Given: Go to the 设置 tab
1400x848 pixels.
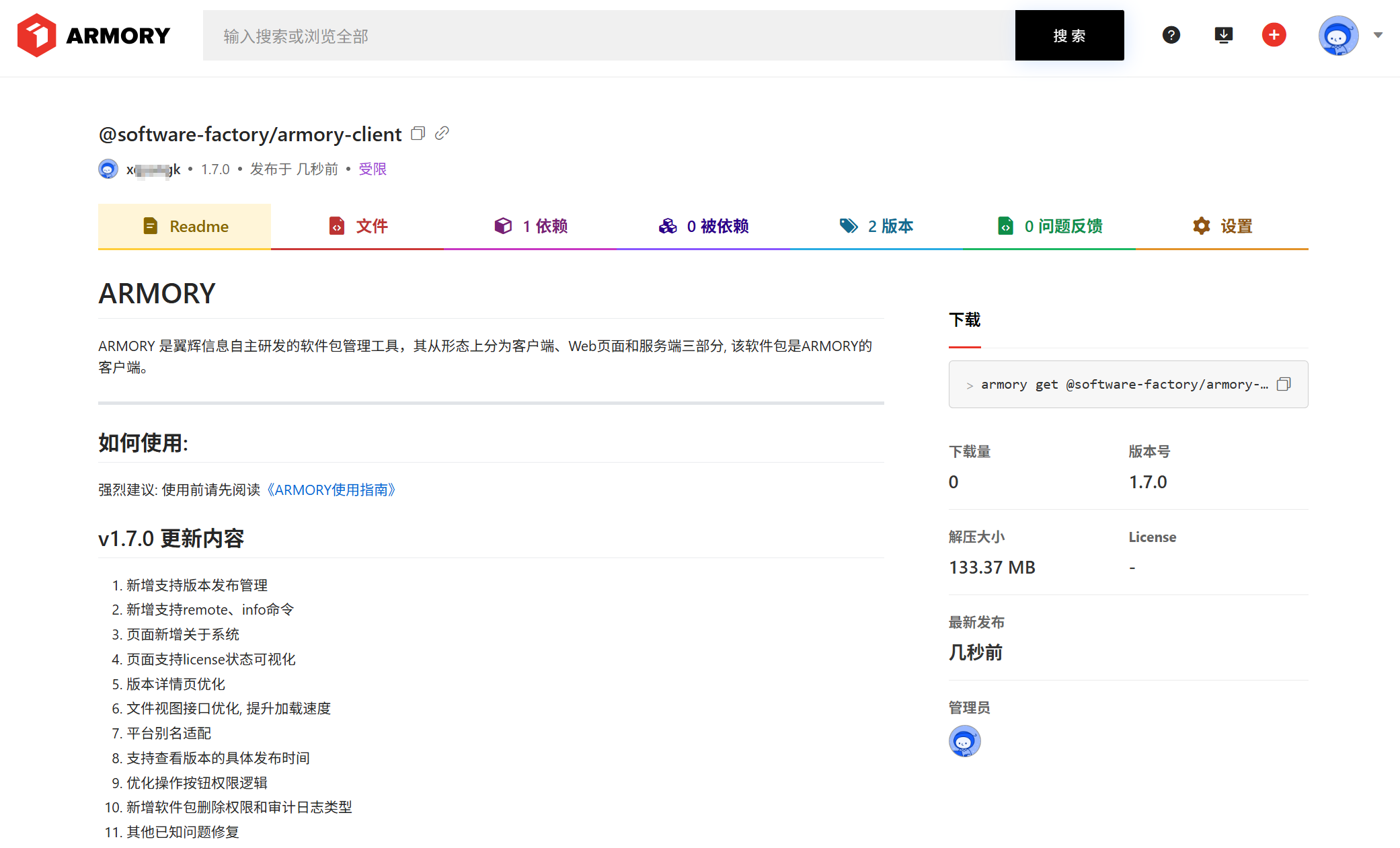Looking at the screenshot, I should tap(1222, 227).
